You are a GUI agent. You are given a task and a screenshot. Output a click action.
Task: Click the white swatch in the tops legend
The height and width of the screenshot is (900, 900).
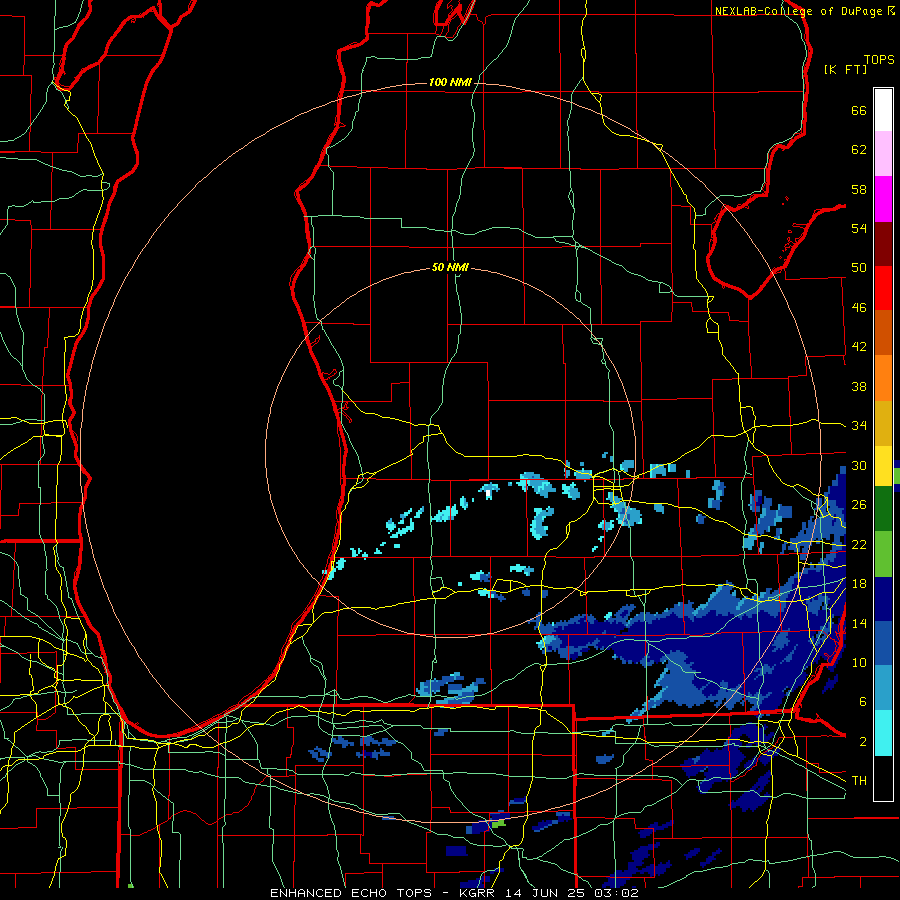pos(883,110)
